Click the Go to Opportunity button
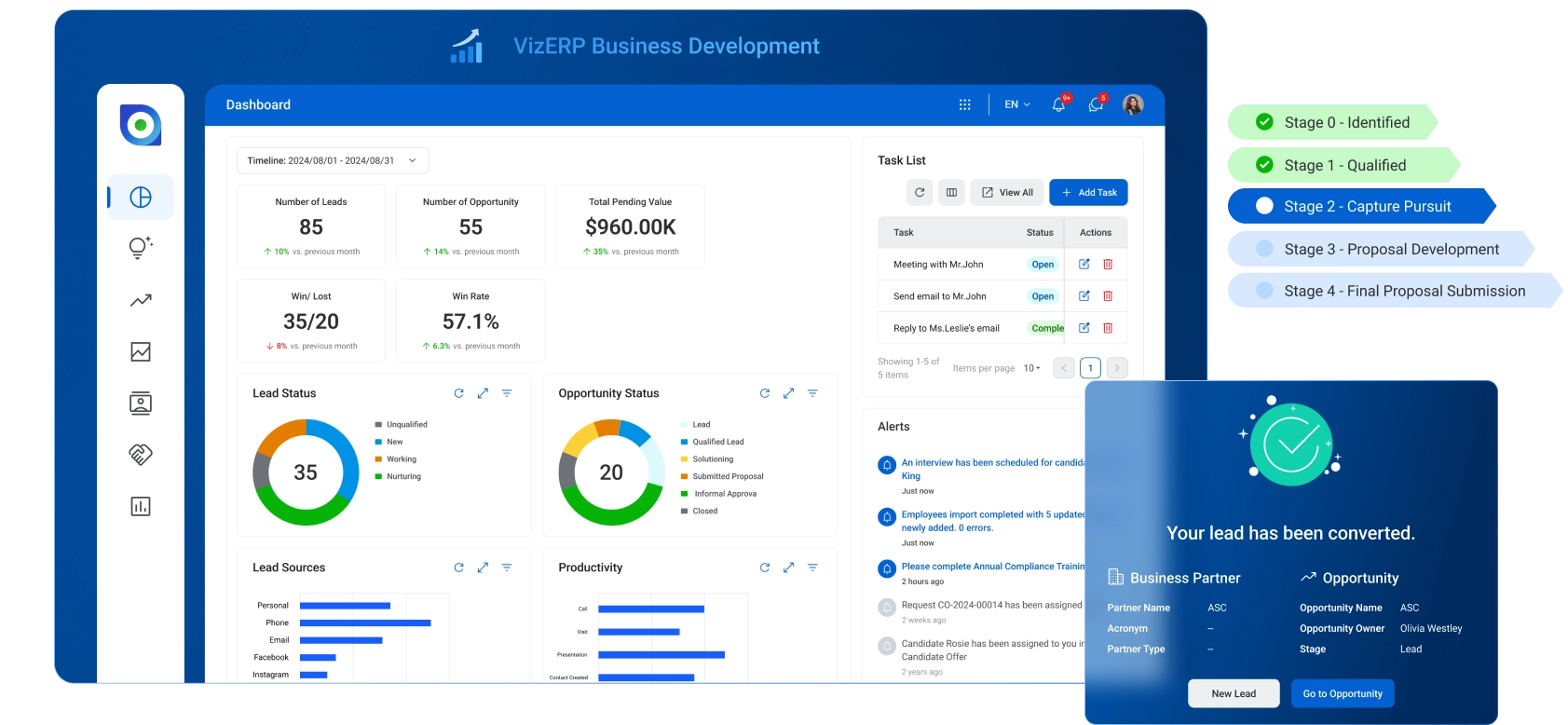Viewport: 1568px width, 725px height. point(1343,693)
